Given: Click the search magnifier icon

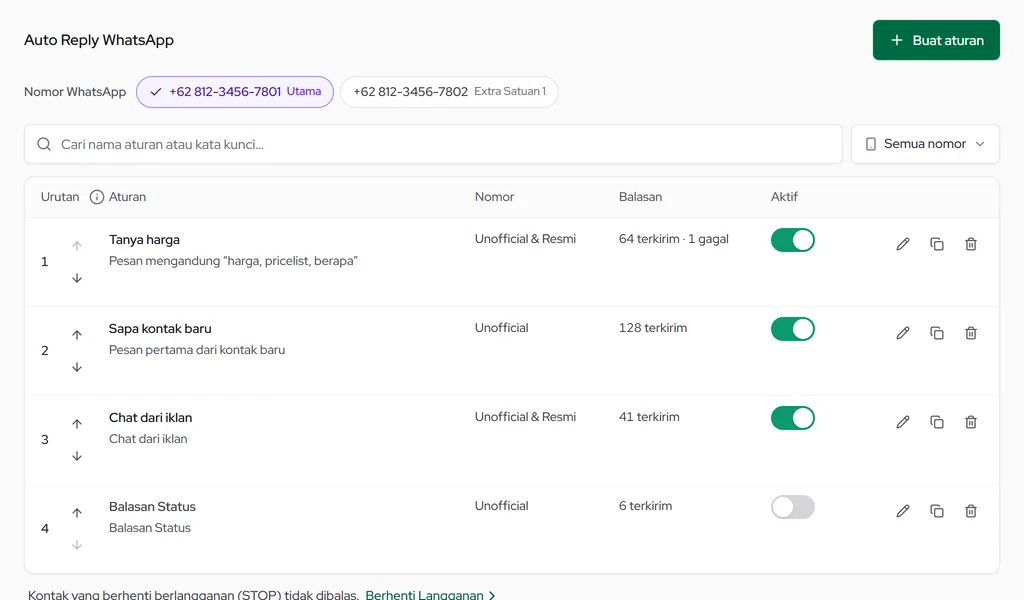Looking at the screenshot, I should [x=44, y=144].
